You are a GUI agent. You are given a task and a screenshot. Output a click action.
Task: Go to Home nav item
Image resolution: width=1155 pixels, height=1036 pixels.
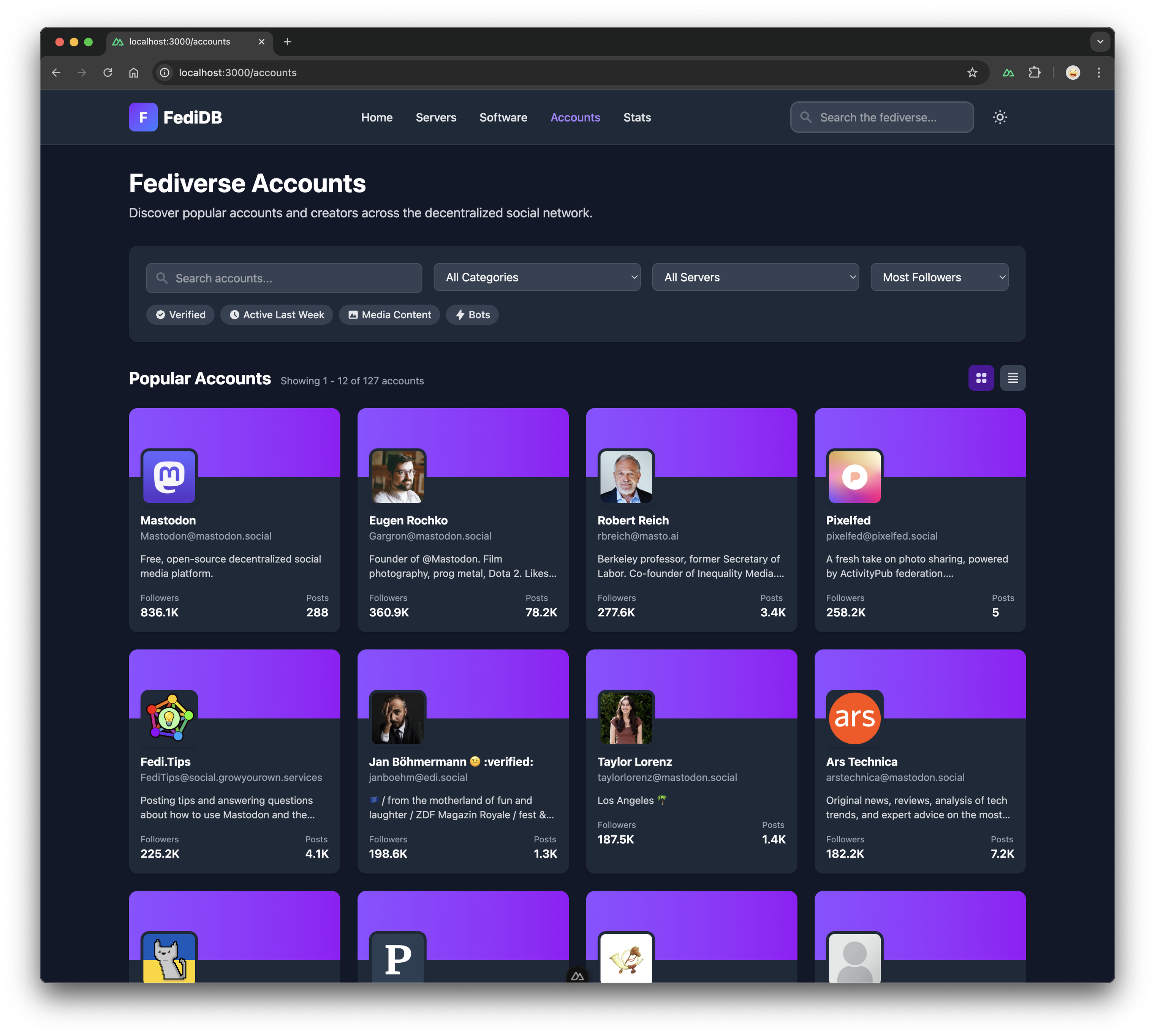pyautogui.click(x=377, y=117)
